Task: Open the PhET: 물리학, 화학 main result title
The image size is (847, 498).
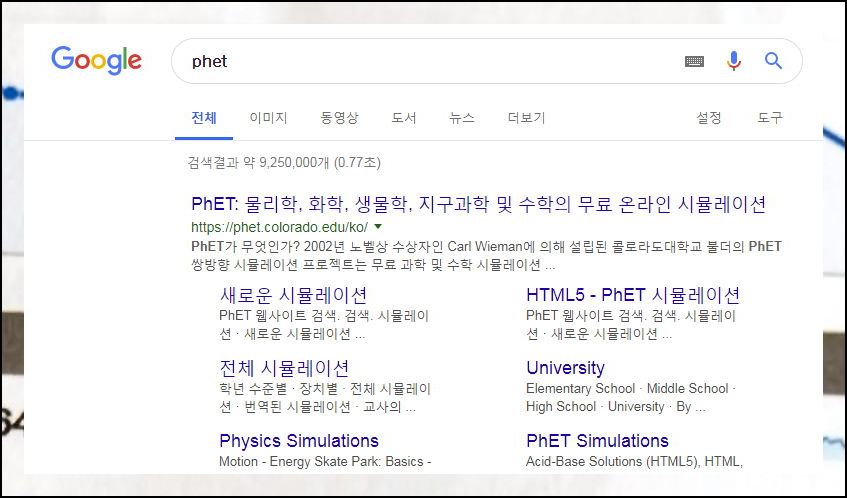Action: 479,204
